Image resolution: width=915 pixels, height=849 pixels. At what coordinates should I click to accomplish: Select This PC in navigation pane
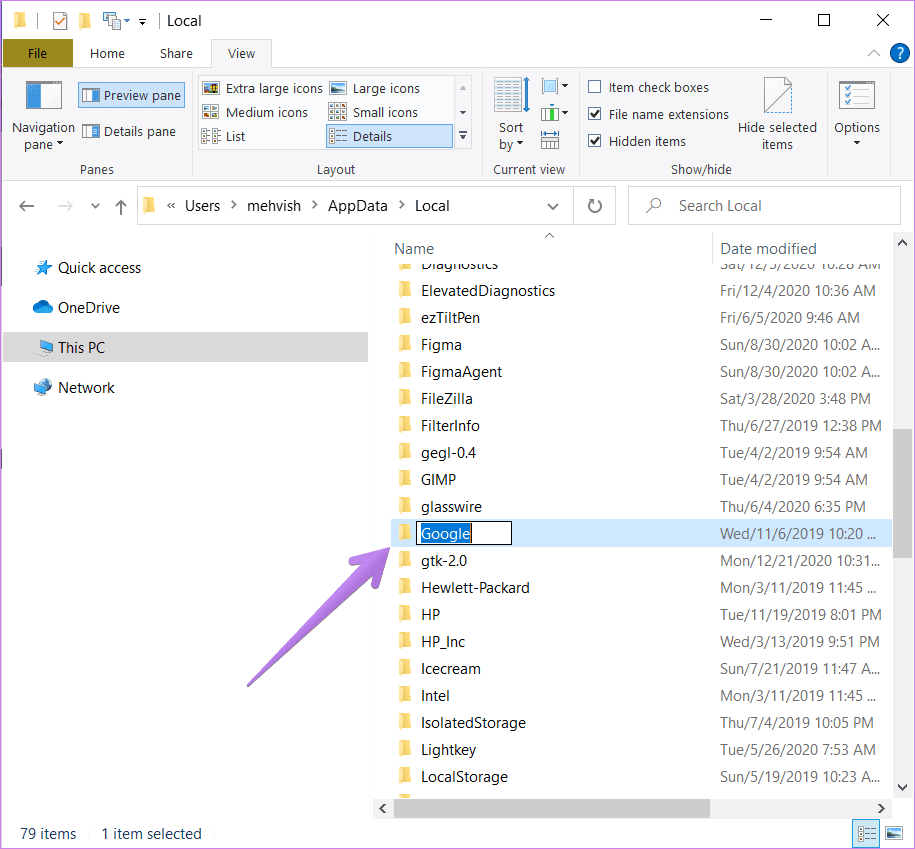click(186, 347)
